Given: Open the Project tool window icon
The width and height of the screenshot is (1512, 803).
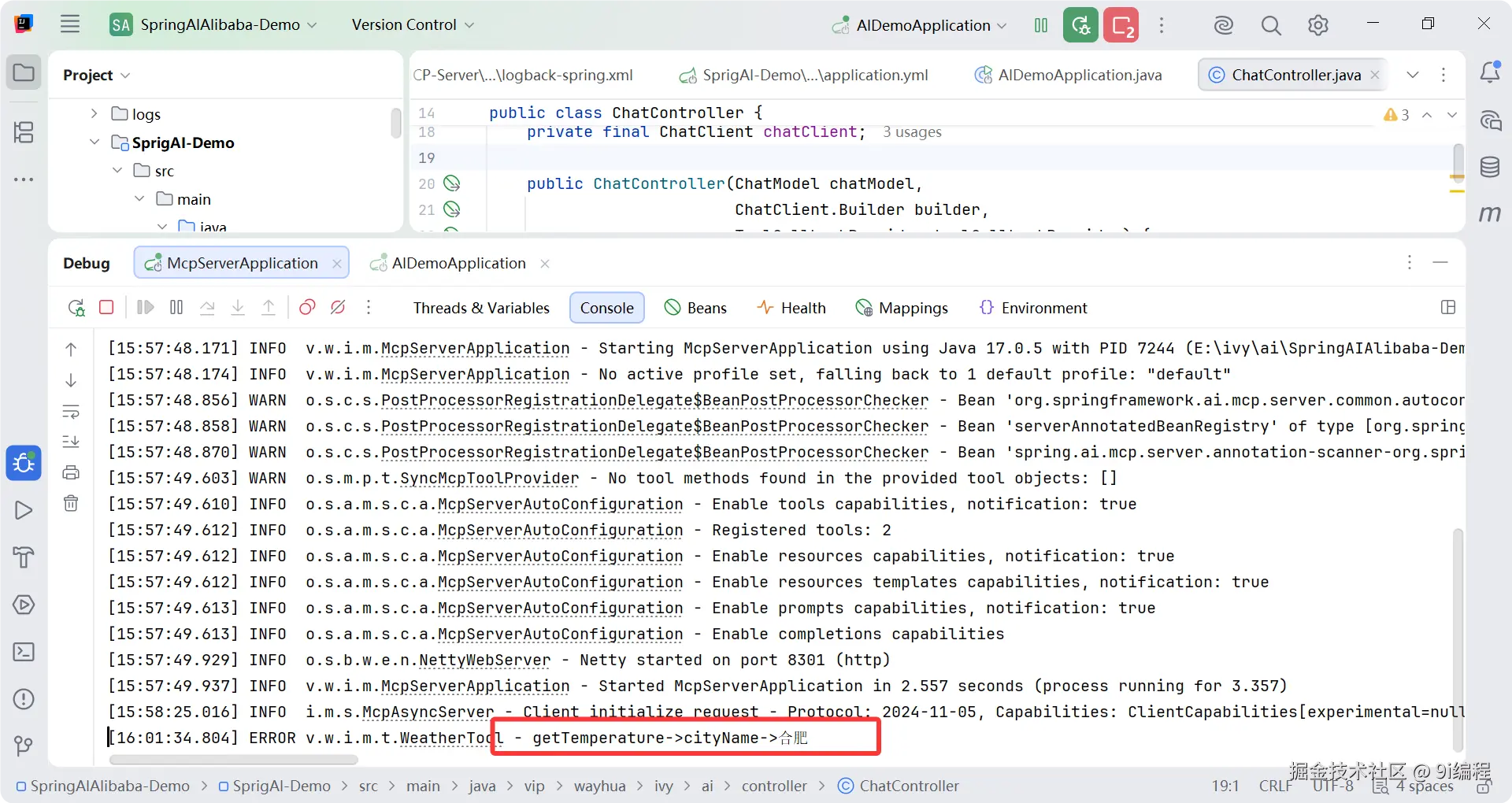Looking at the screenshot, I should [x=24, y=74].
